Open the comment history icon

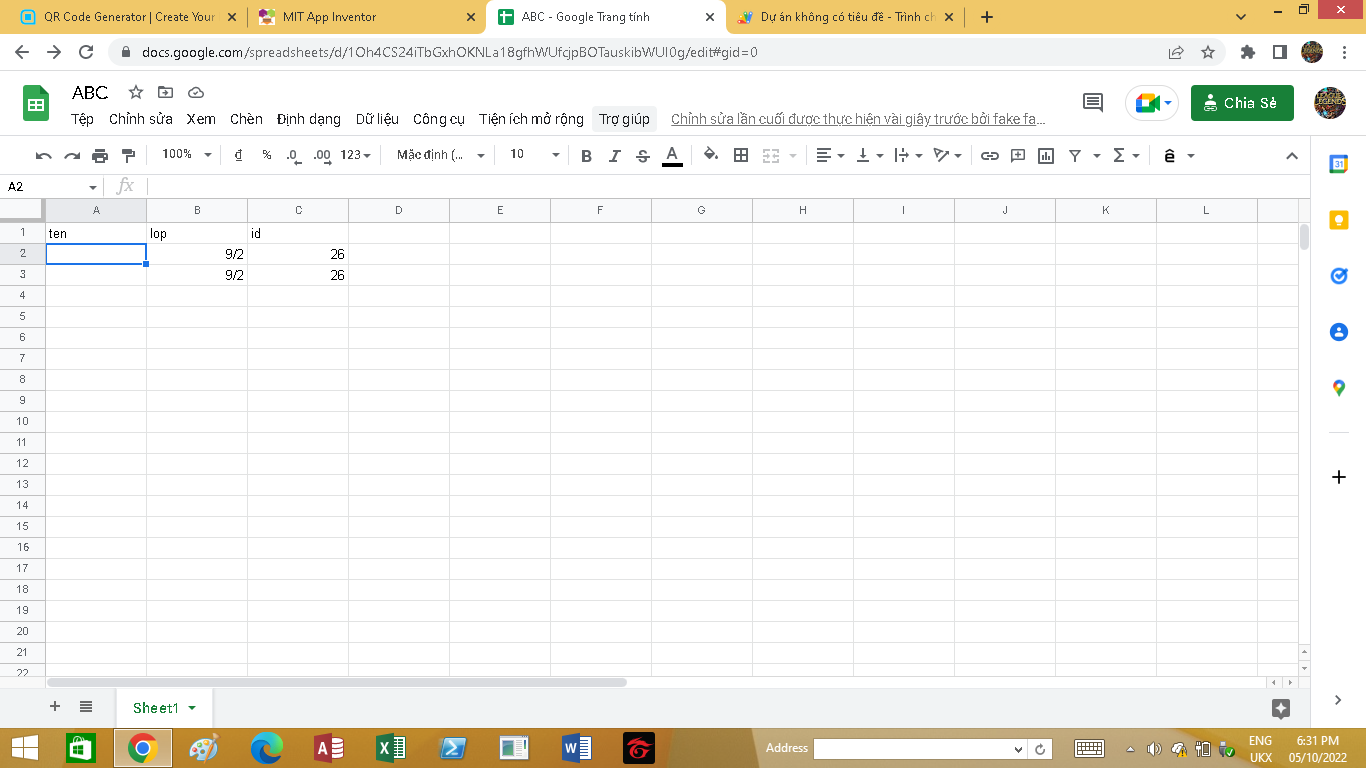click(1093, 102)
